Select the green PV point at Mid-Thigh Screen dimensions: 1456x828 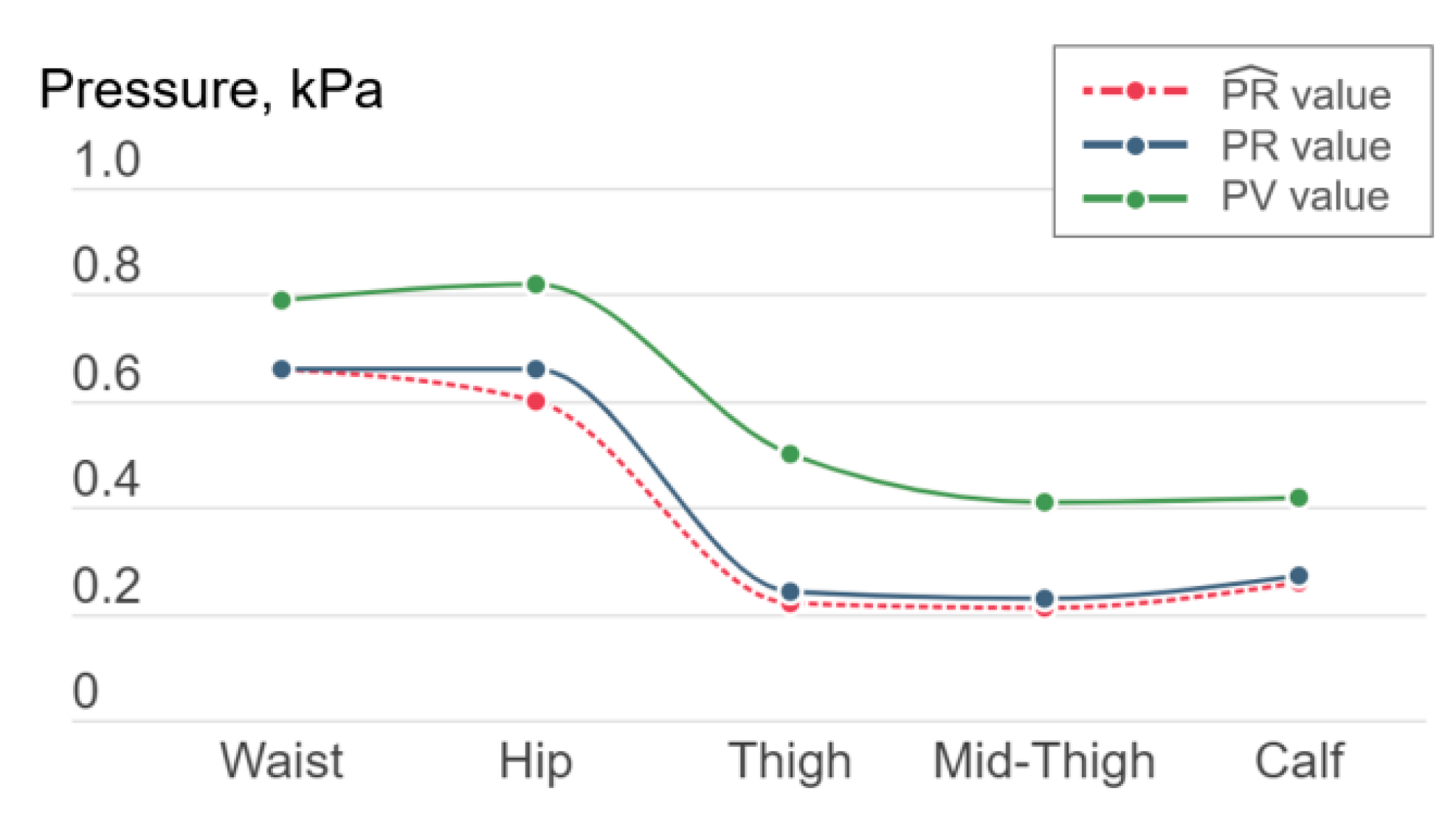click(x=1044, y=503)
